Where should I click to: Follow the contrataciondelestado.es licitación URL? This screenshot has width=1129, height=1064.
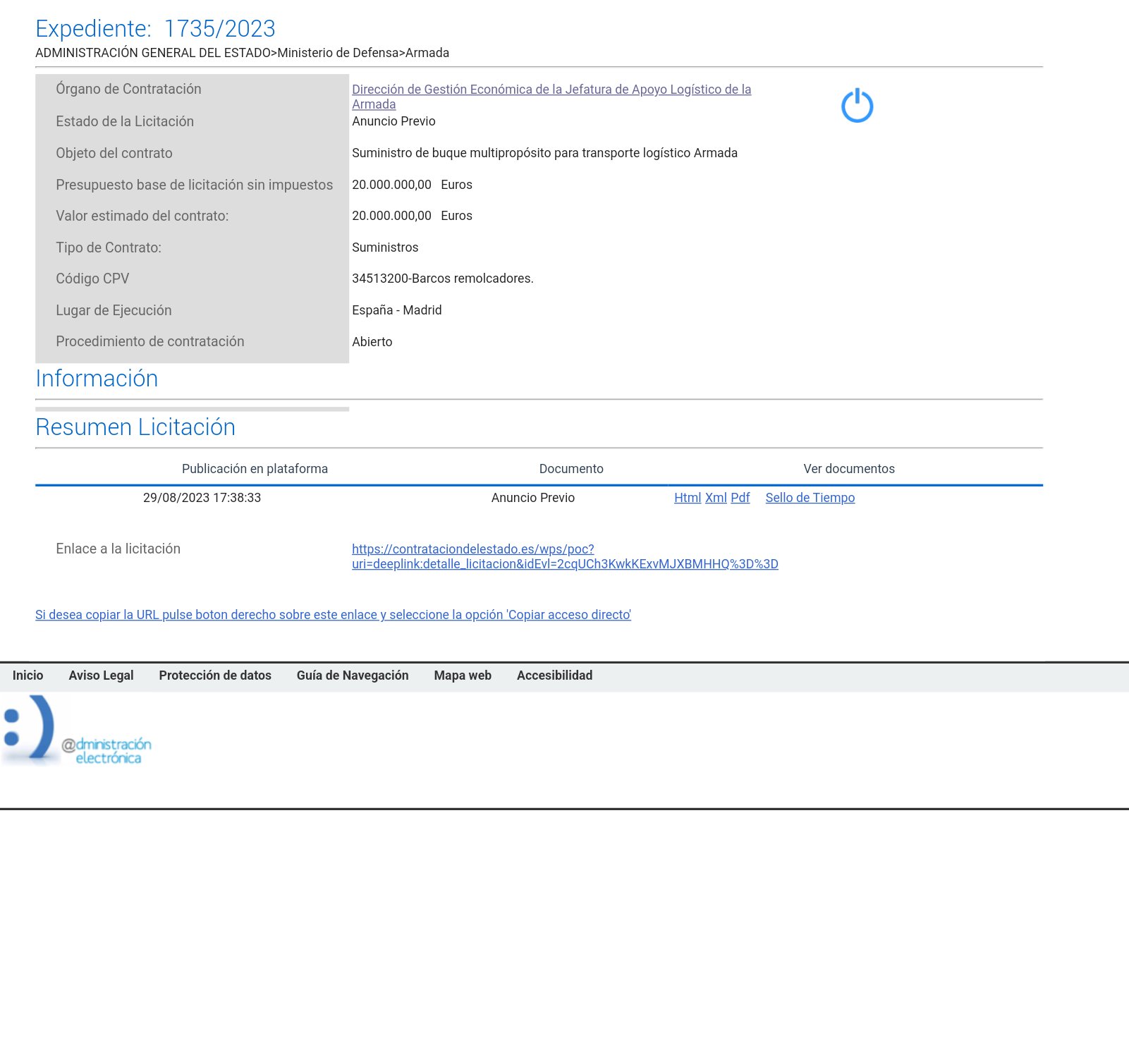[565, 556]
